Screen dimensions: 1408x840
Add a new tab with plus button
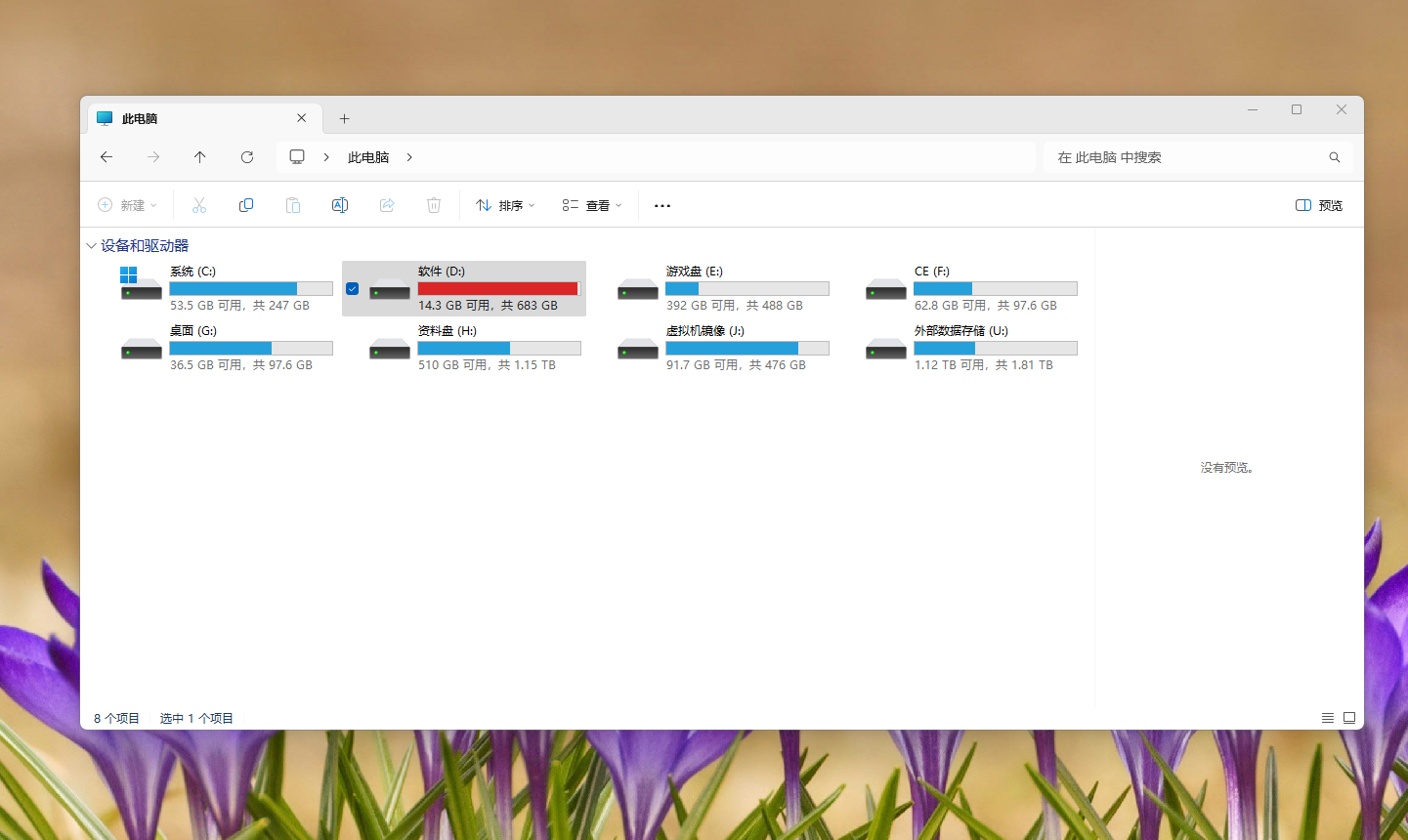pyautogui.click(x=344, y=118)
